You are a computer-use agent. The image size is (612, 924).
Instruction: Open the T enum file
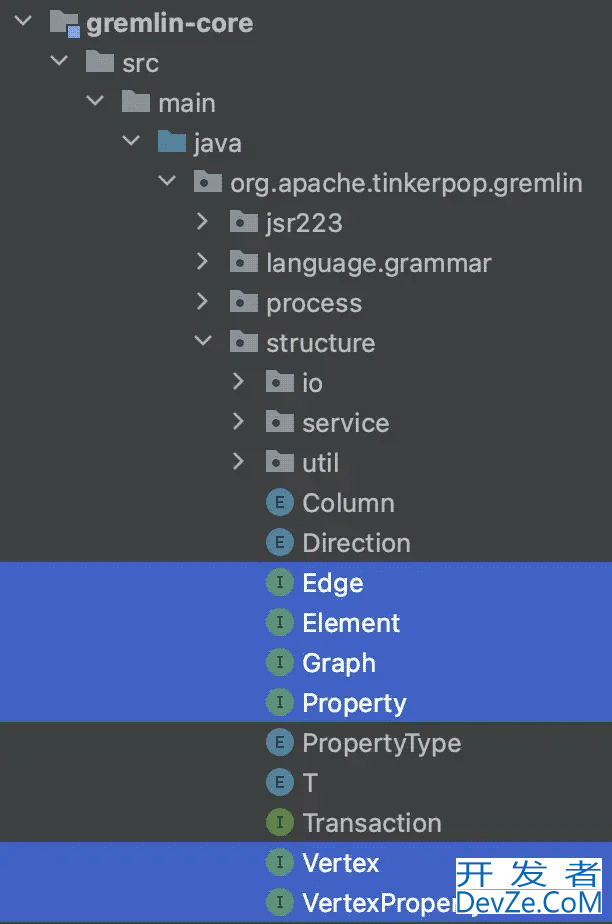tap(310, 783)
